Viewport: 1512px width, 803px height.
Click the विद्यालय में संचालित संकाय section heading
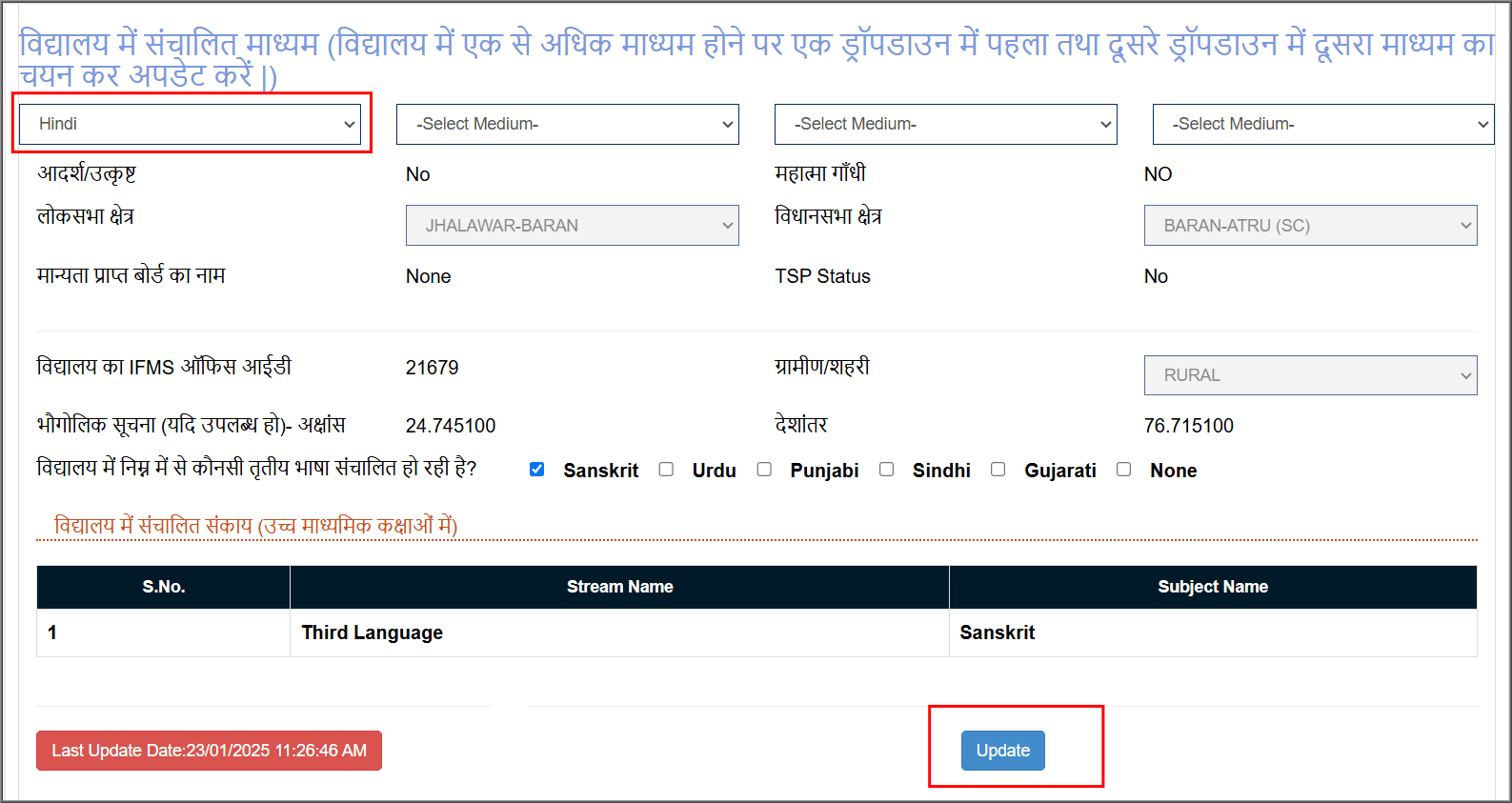click(x=256, y=525)
